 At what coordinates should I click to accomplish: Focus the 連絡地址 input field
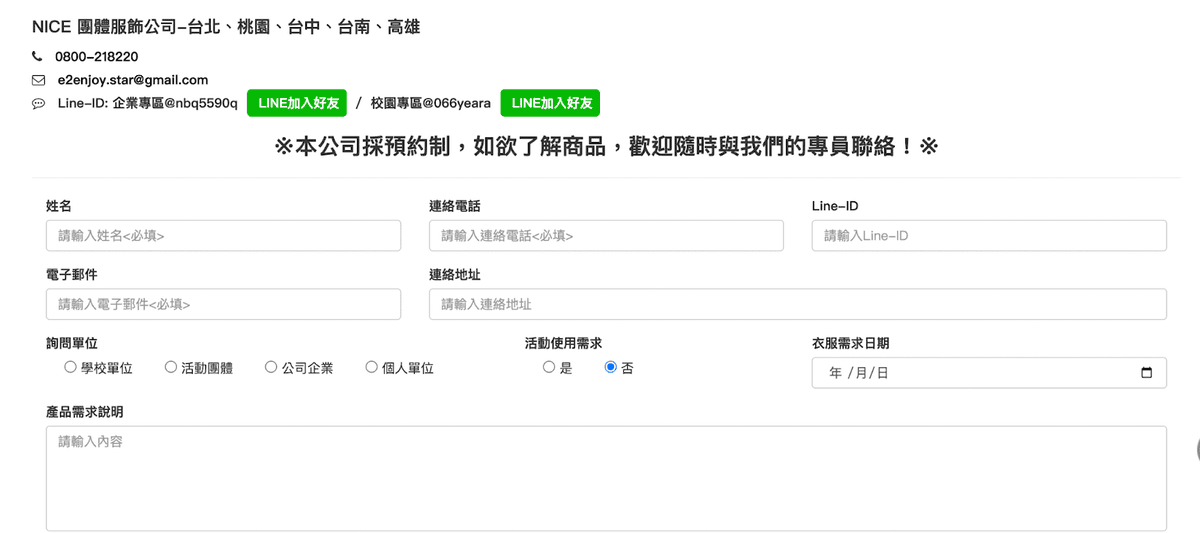[798, 304]
